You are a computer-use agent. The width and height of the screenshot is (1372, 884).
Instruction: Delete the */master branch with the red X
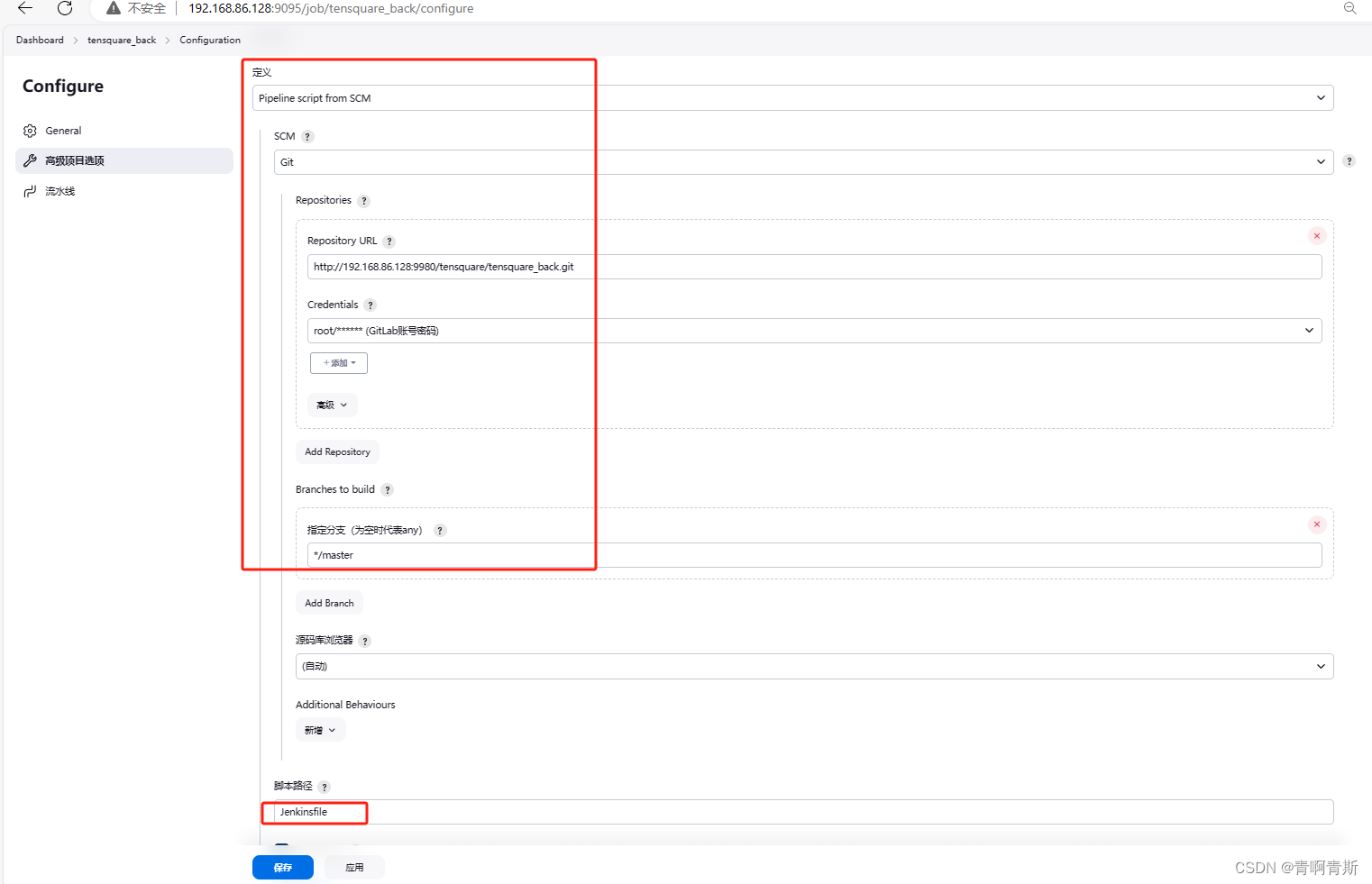coord(1317,524)
